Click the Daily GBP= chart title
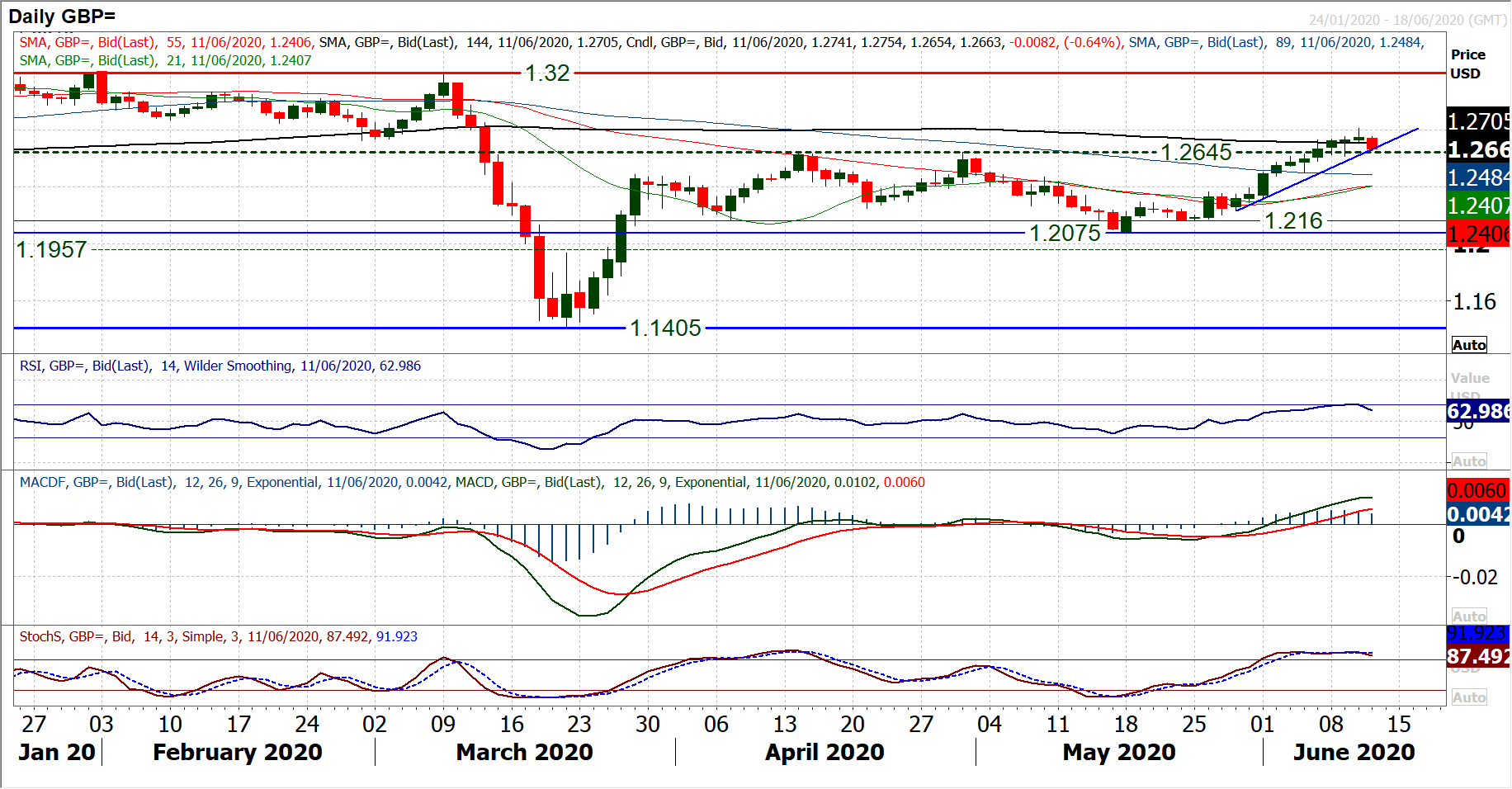Viewport: 1512px width, 789px height. pyautogui.click(x=62, y=16)
